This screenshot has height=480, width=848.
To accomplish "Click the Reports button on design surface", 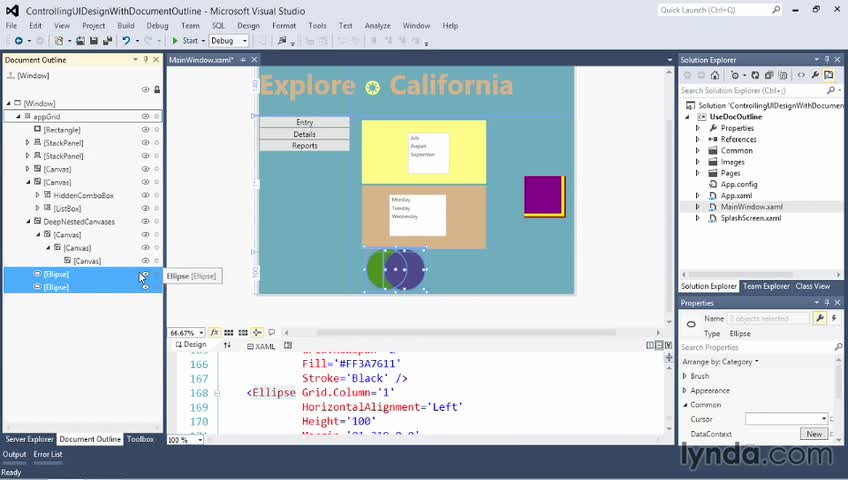I will 304,145.
